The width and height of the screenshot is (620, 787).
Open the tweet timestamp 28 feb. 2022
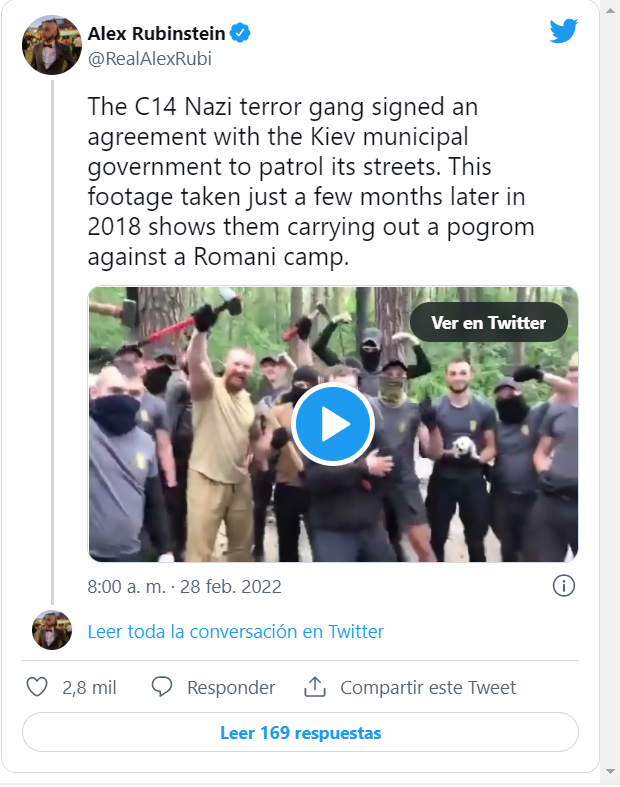pos(185,586)
